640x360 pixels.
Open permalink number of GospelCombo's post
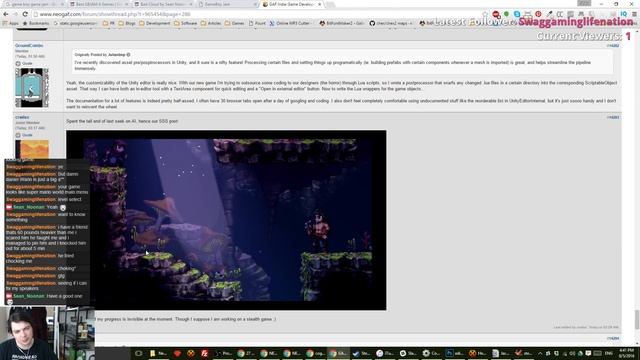pos(613,46)
